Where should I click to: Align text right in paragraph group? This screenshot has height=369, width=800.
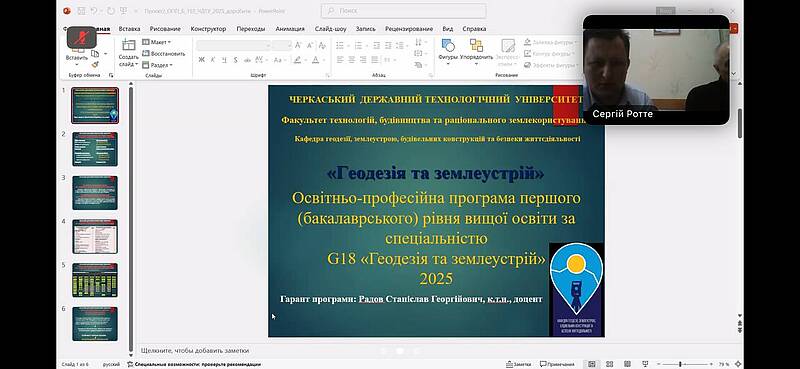tap(363, 60)
